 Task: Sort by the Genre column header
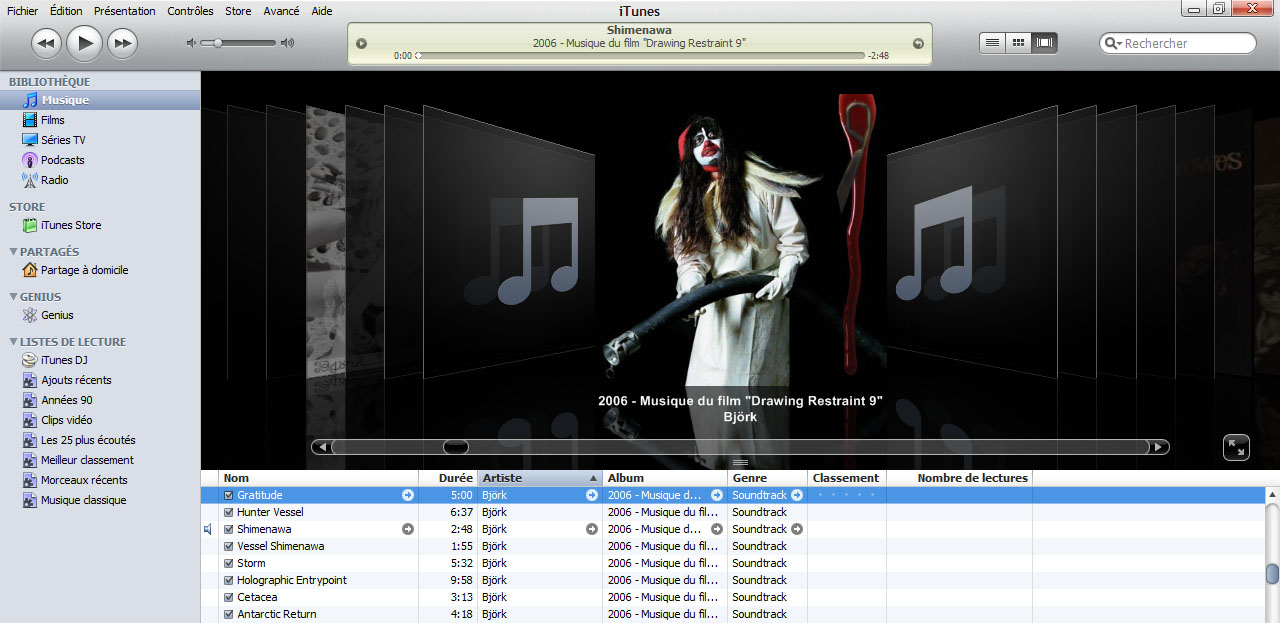coord(767,478)
